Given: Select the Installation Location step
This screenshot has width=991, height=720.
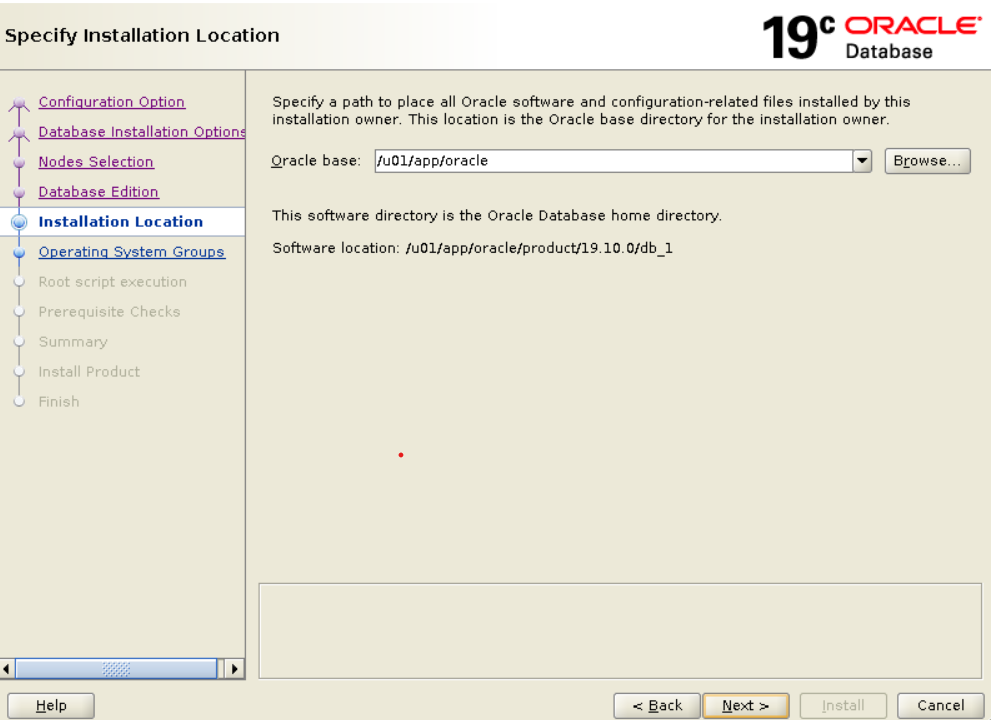Looking at the screenshot, I should tap(121, 222).
